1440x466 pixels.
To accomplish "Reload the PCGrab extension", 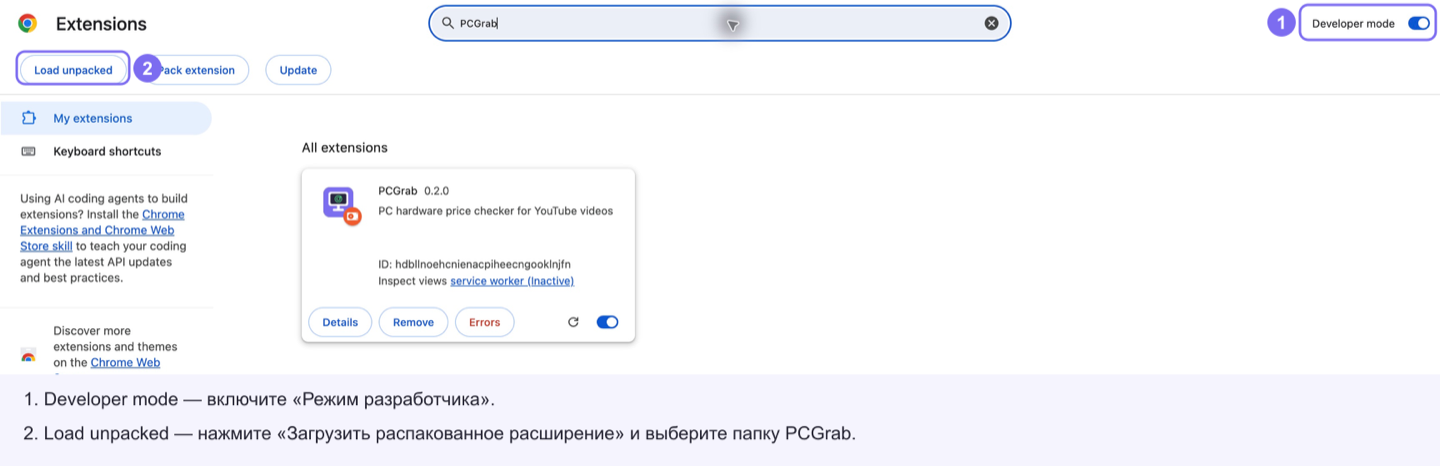I will click(x=573, y=322).
